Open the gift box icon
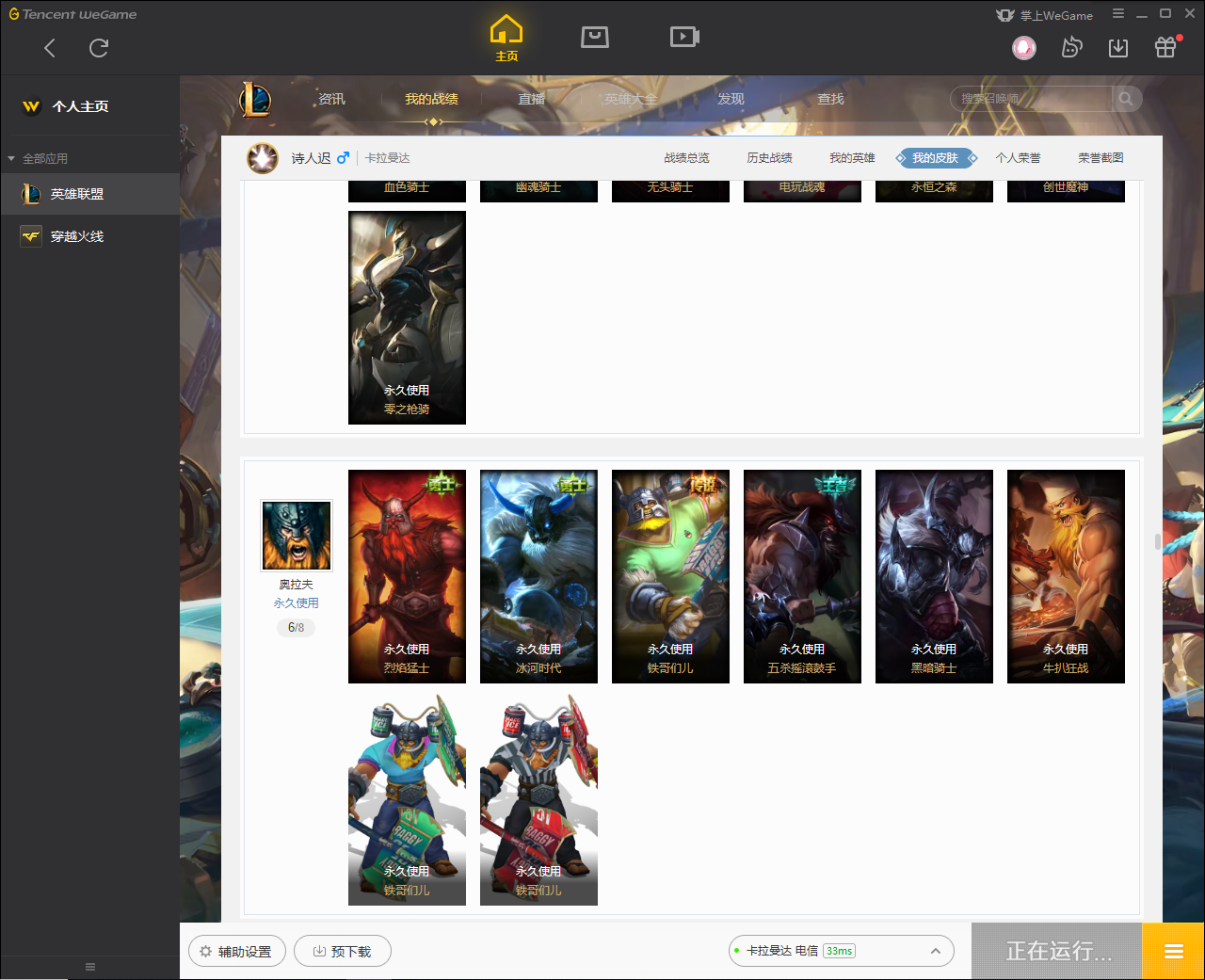This screenshot has height=980, width=1205. (x=1165, y=47)
